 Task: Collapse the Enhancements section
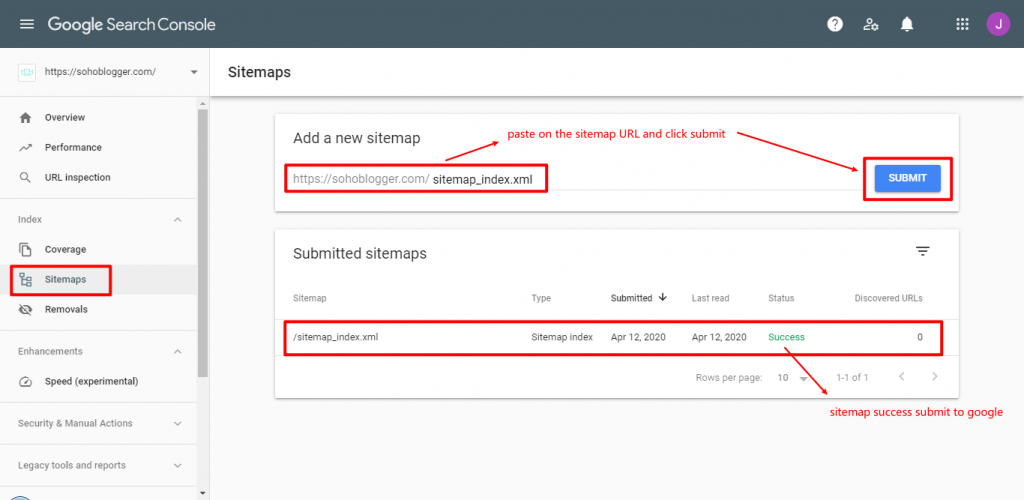[177, 352]
